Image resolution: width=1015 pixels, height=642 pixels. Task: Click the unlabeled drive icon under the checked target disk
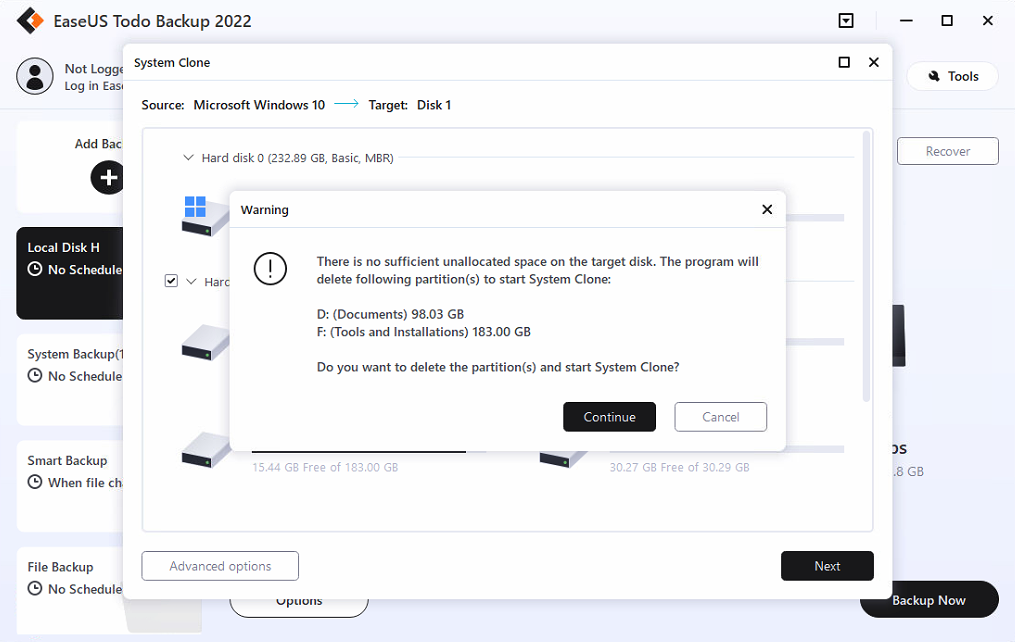(205, 342)
